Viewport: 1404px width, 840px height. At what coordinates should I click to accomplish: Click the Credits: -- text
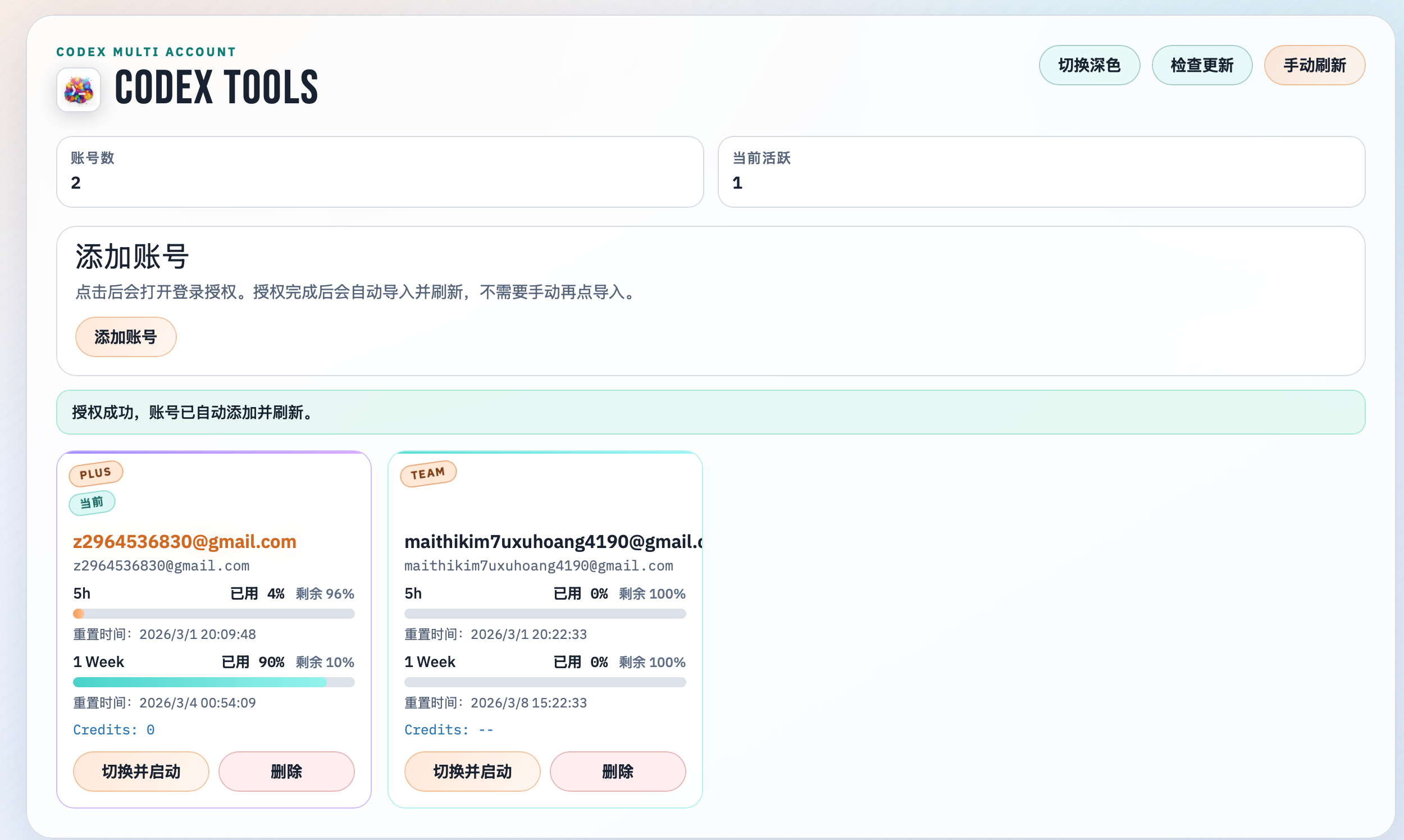point(448,729)
